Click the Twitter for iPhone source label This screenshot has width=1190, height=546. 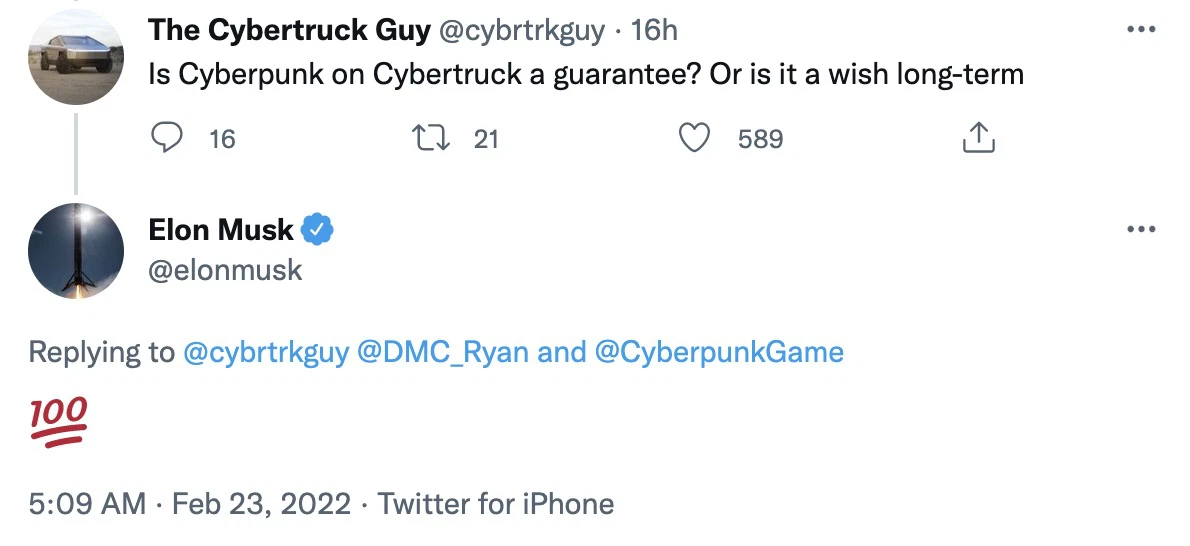(x=496, y=503)
